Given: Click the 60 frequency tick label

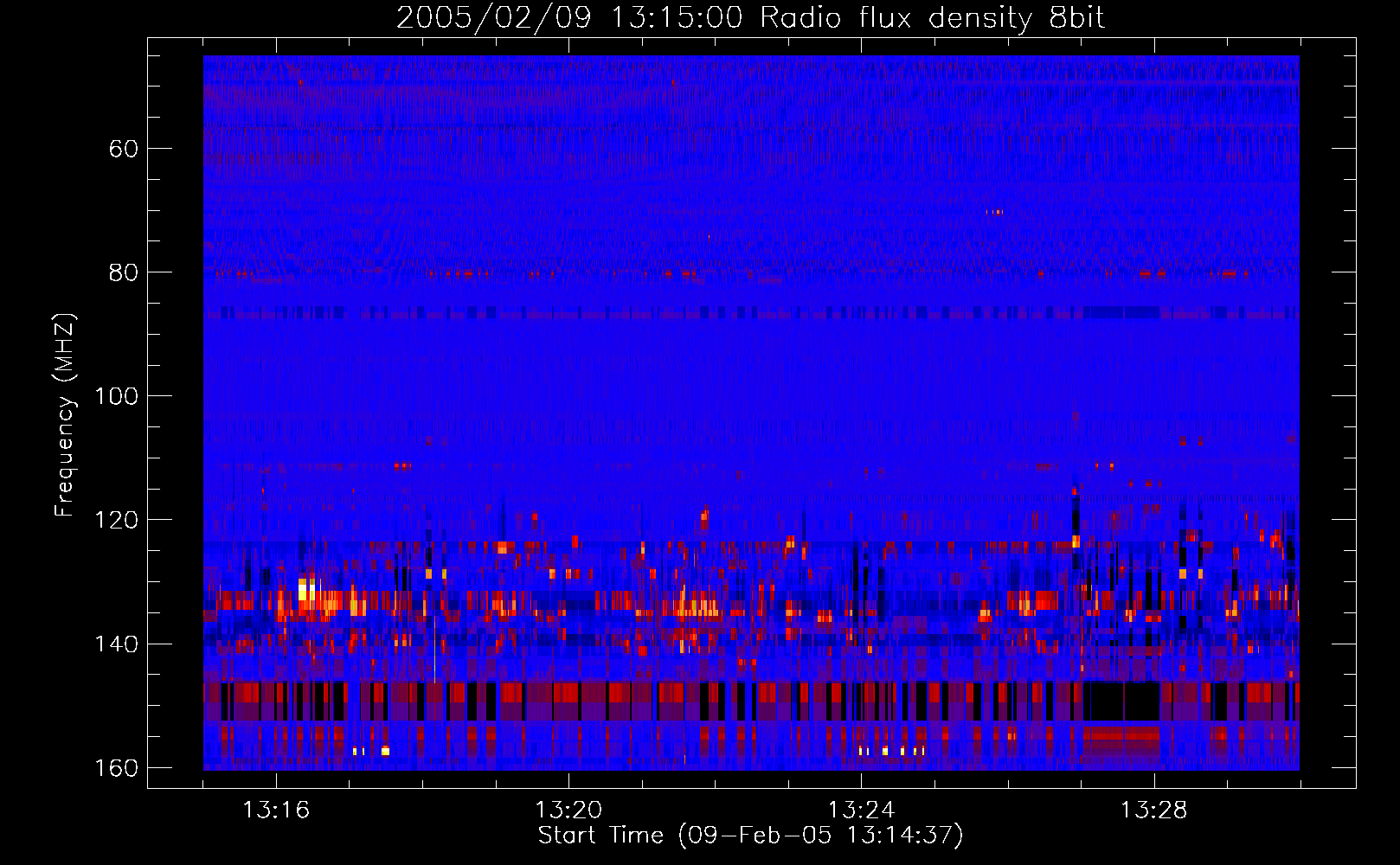Looking at the screenshot, I should (x=124, y=149).
